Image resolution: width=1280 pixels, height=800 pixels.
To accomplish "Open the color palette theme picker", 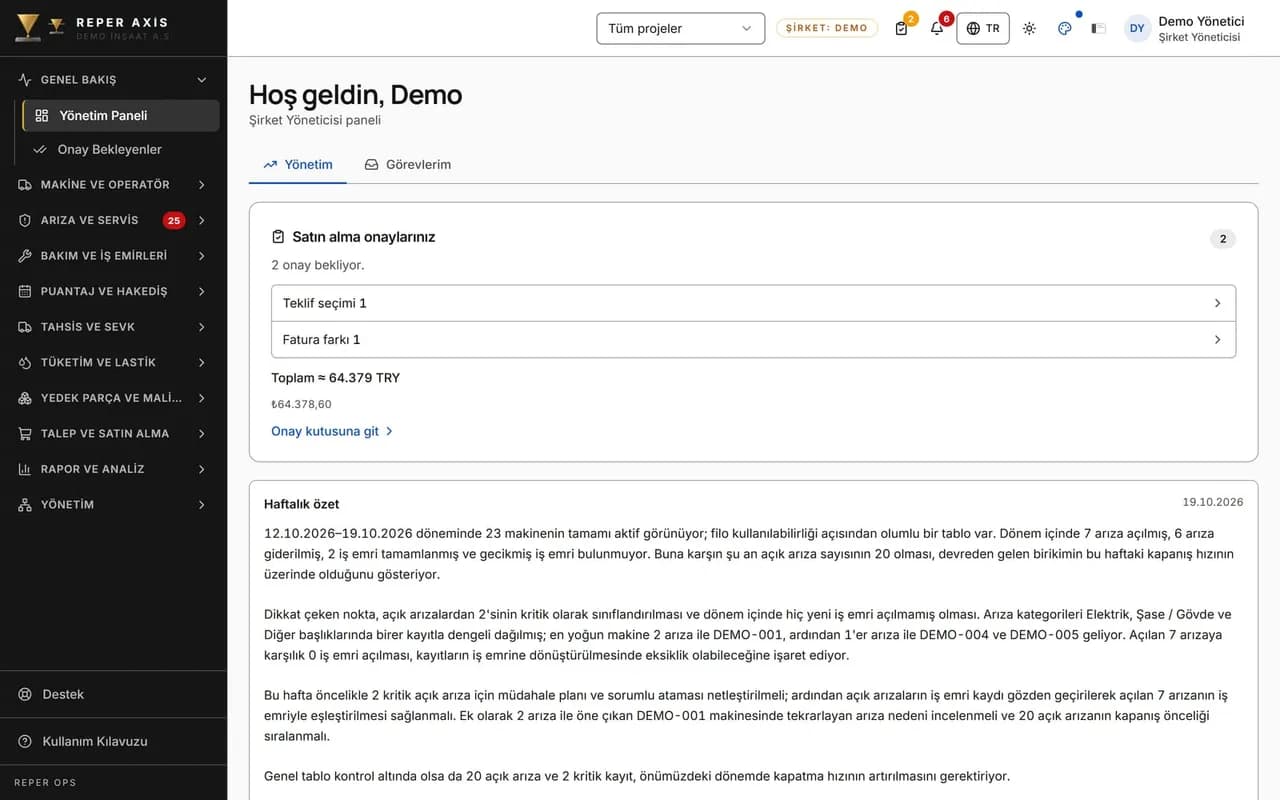I will click(1064, 28).
